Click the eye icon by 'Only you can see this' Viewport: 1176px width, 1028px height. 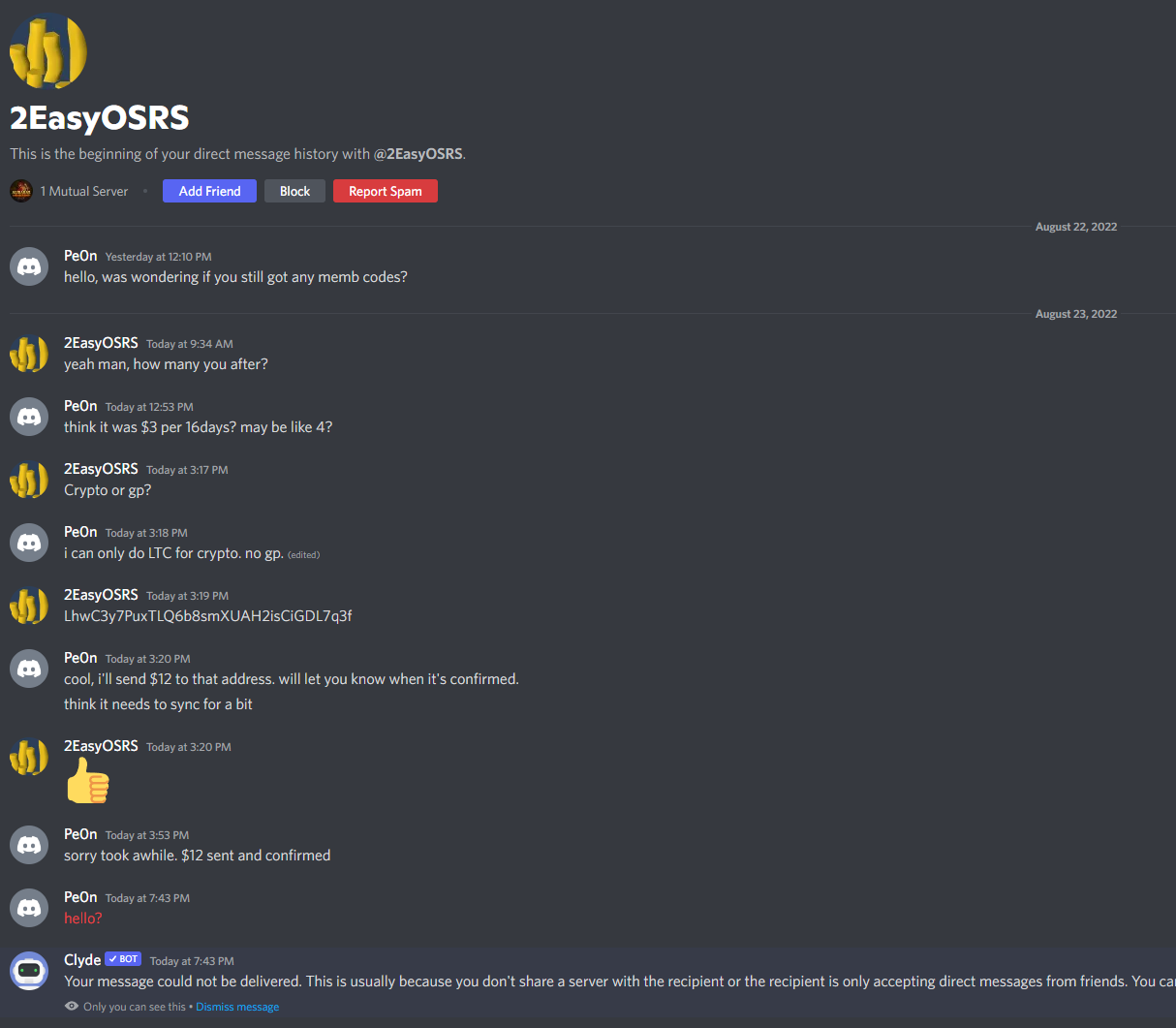pyautogui.click(x=71, y=1007)
